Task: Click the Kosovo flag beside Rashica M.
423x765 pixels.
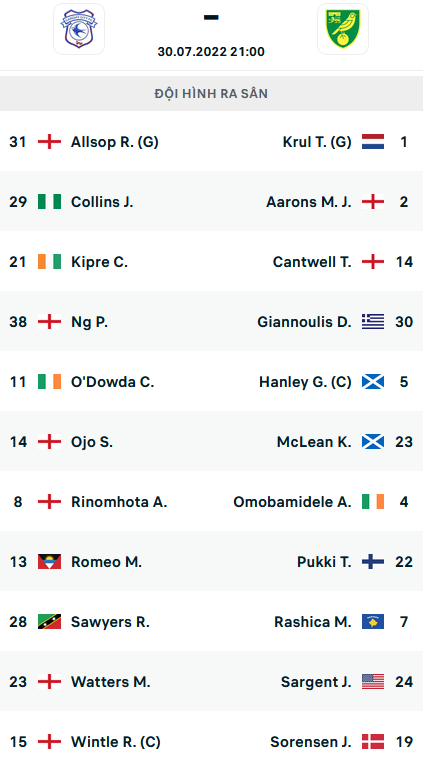Action: point(373,622)
